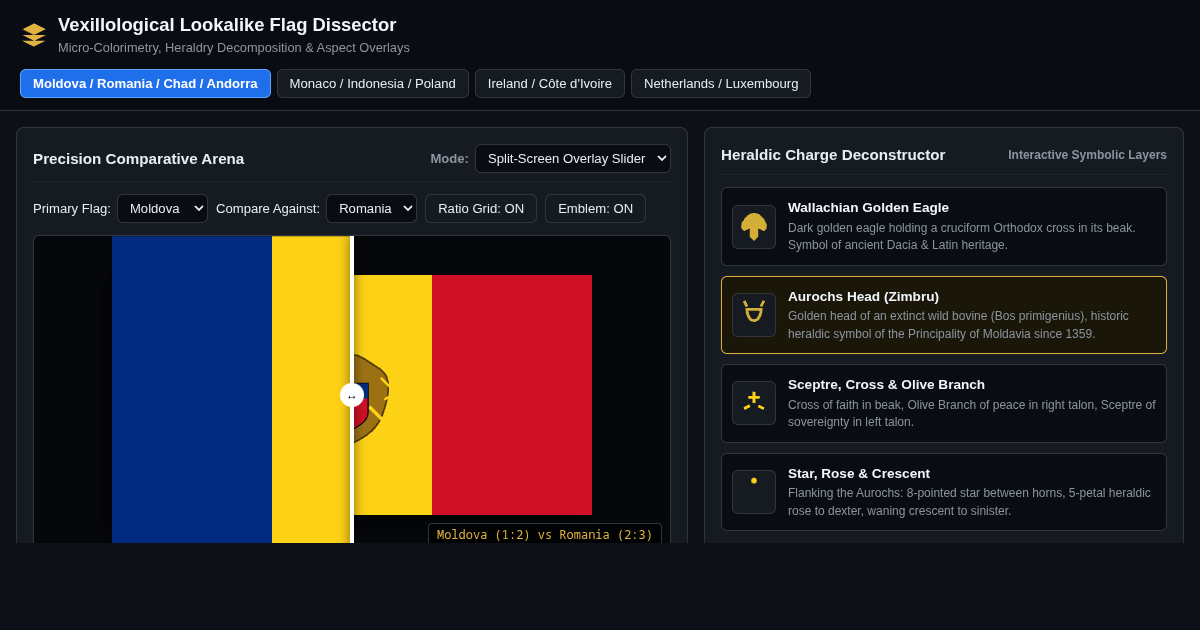Viewport: 1200px width, 630px height.
Task: Toggle the Ratio Grid: ON button
Action: point(481,208)
